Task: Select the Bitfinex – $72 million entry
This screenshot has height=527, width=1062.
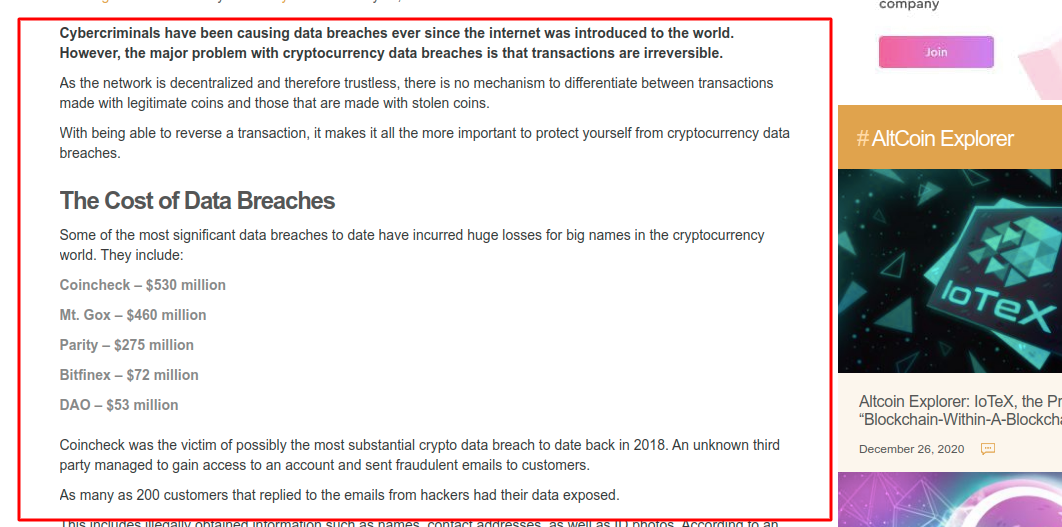Action: pyautogui.click(x=129, y=375)
